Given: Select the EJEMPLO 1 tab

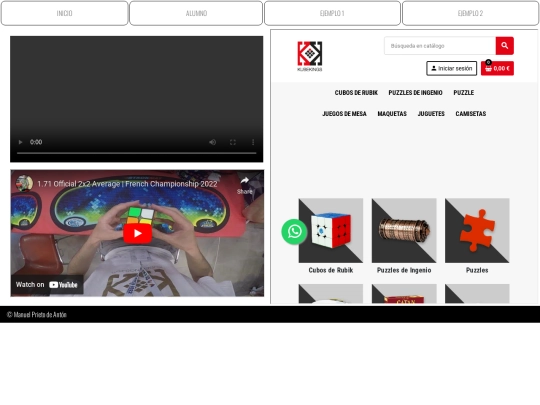Looking at the screenshot, I should tap(332, 13).
